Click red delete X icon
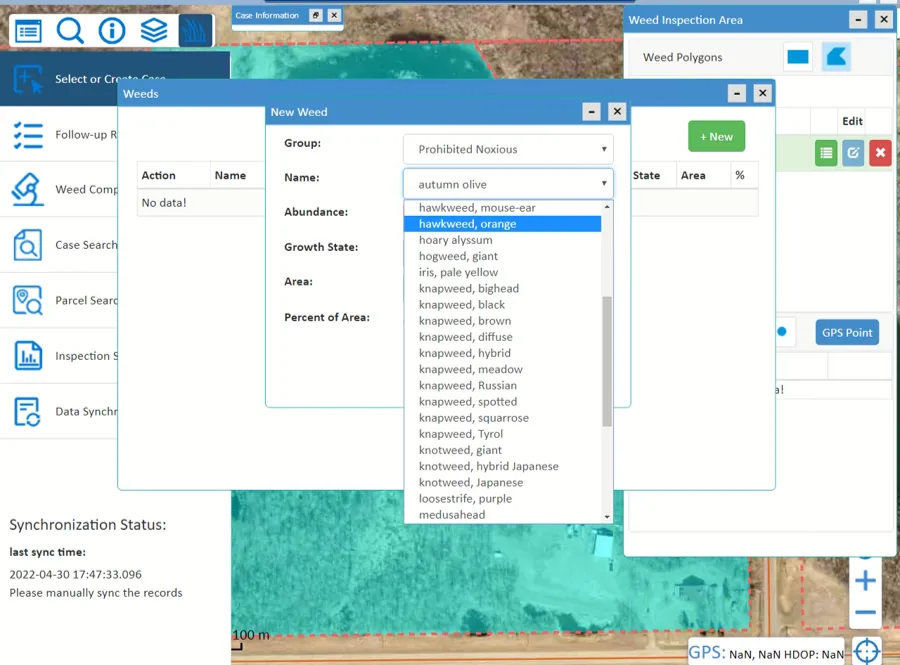The height and width of the screenshot is (665, 900). 880,153
